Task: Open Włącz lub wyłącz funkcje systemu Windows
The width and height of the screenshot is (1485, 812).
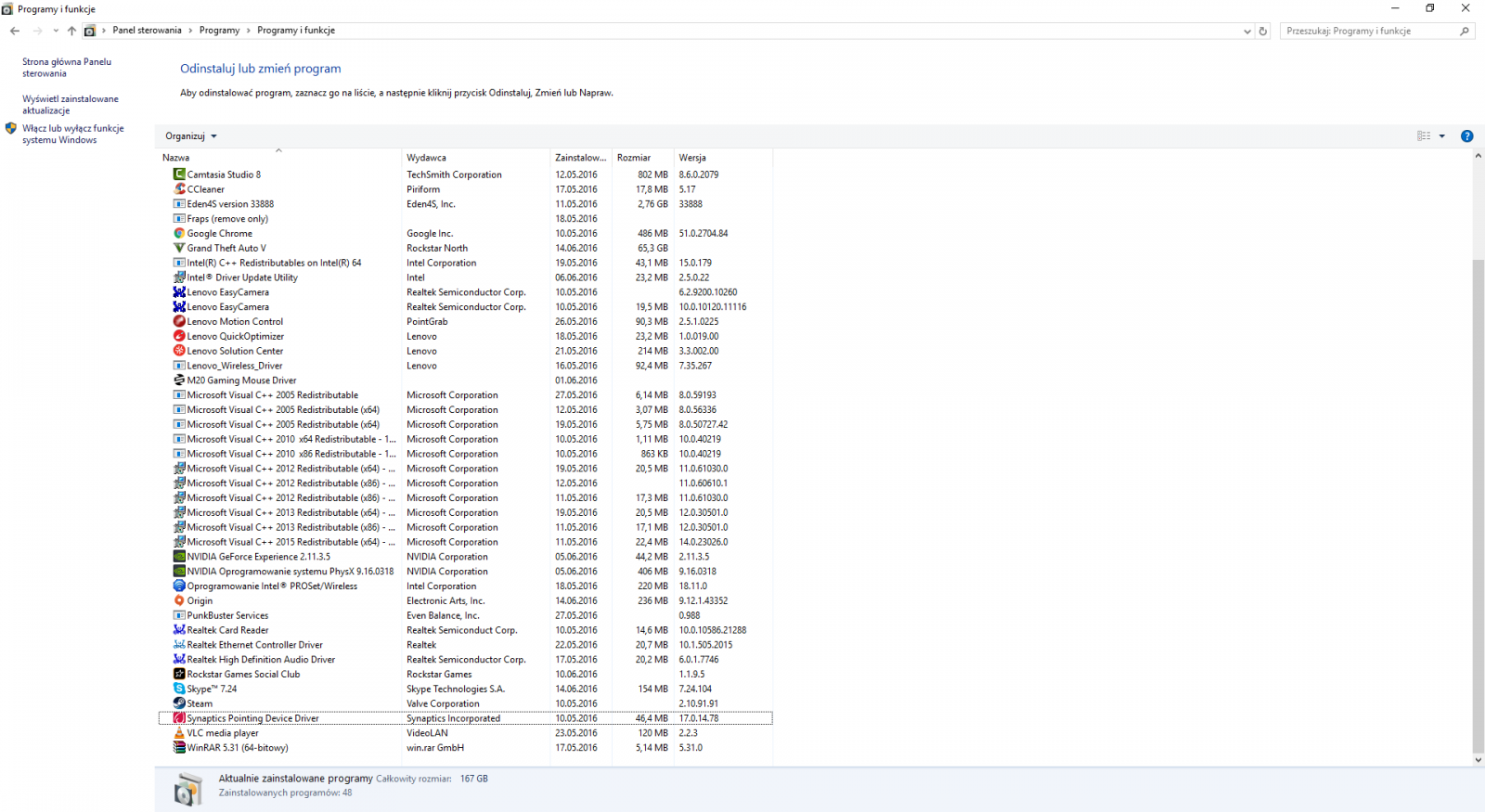Action: (72, 135)
